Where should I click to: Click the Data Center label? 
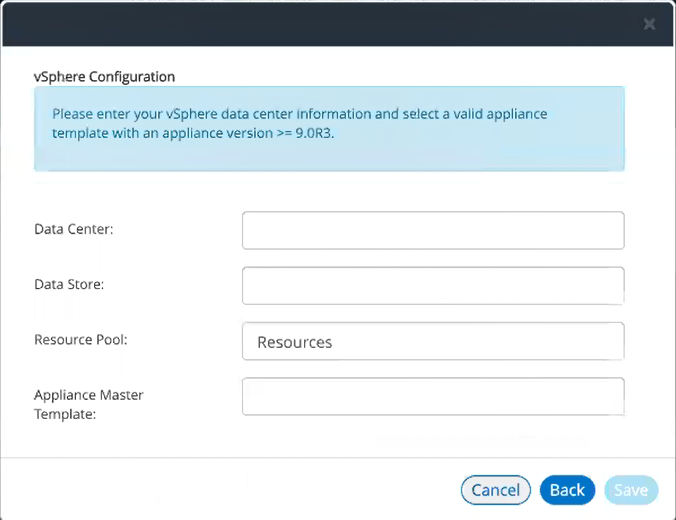[74, 229]
